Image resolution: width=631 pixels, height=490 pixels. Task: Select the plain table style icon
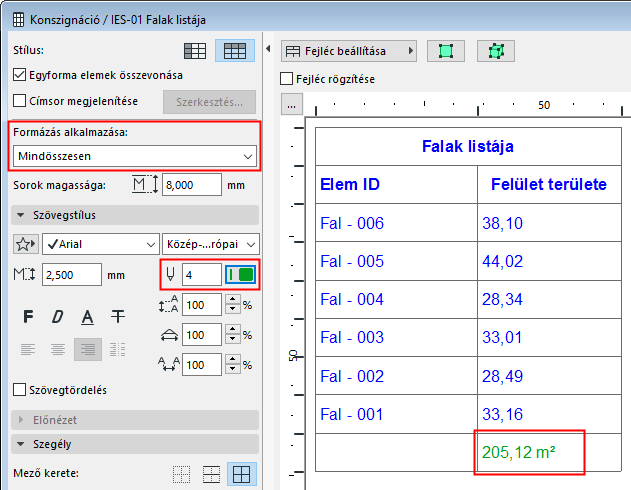pos(195,51)
